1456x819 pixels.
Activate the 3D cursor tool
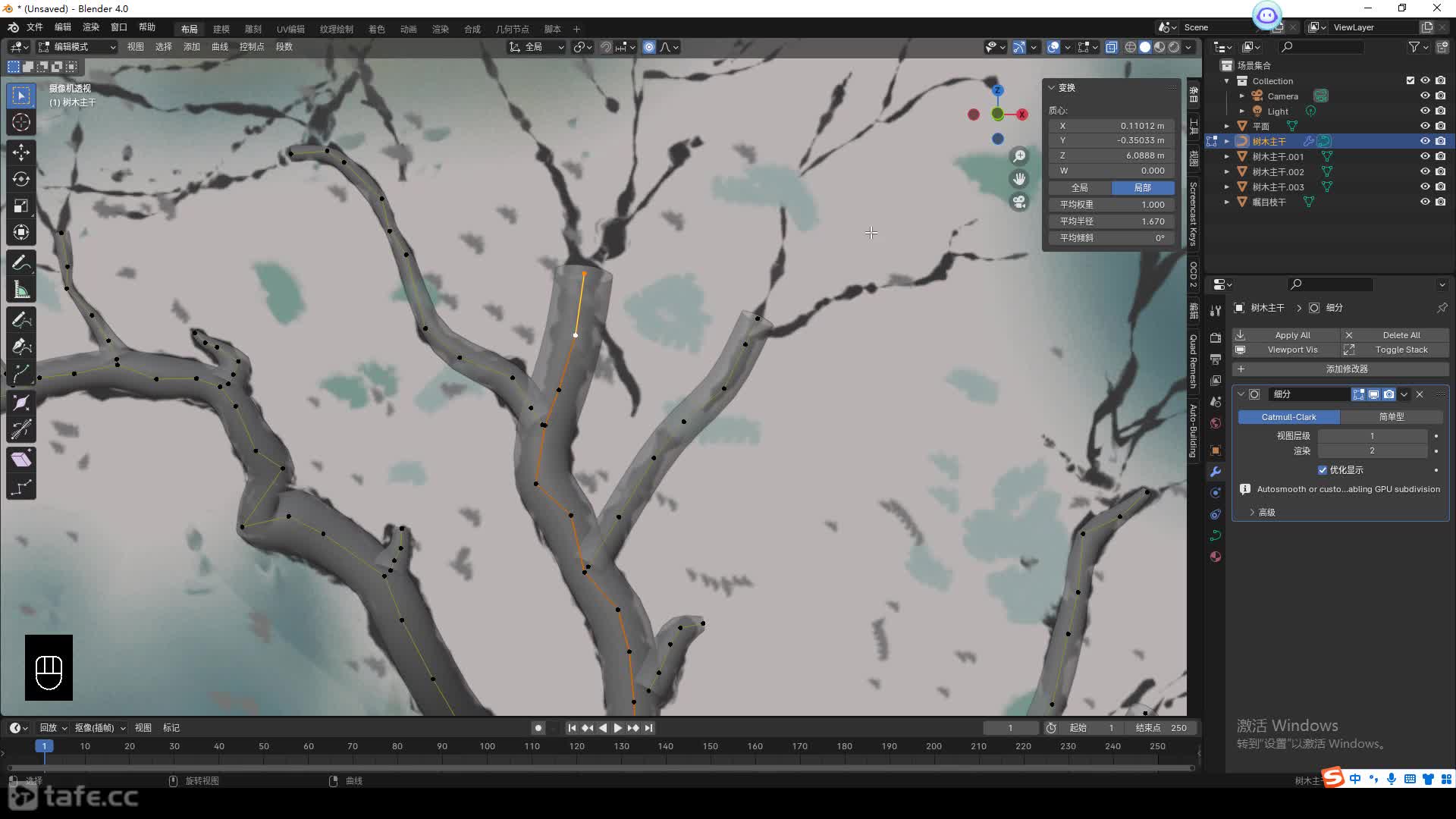tap(21, 122)
